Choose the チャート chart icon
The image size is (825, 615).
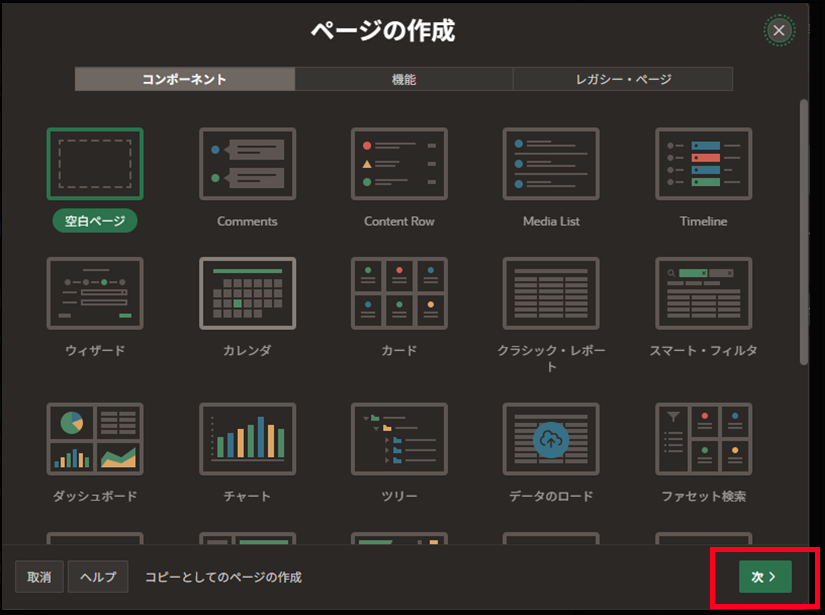247,440
